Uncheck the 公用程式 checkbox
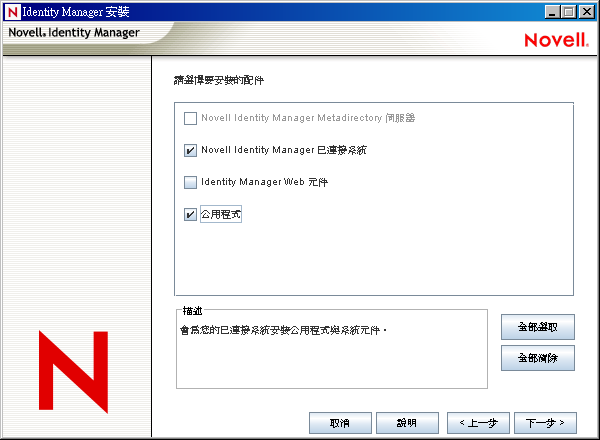 190,214
